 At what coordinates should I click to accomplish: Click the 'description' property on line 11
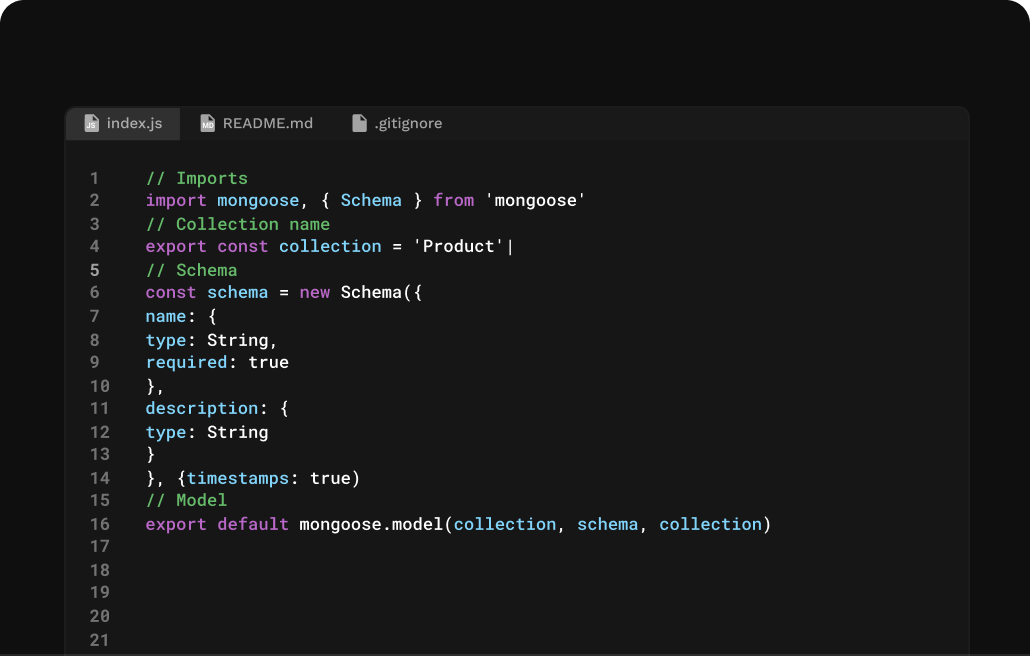[202, 408]
